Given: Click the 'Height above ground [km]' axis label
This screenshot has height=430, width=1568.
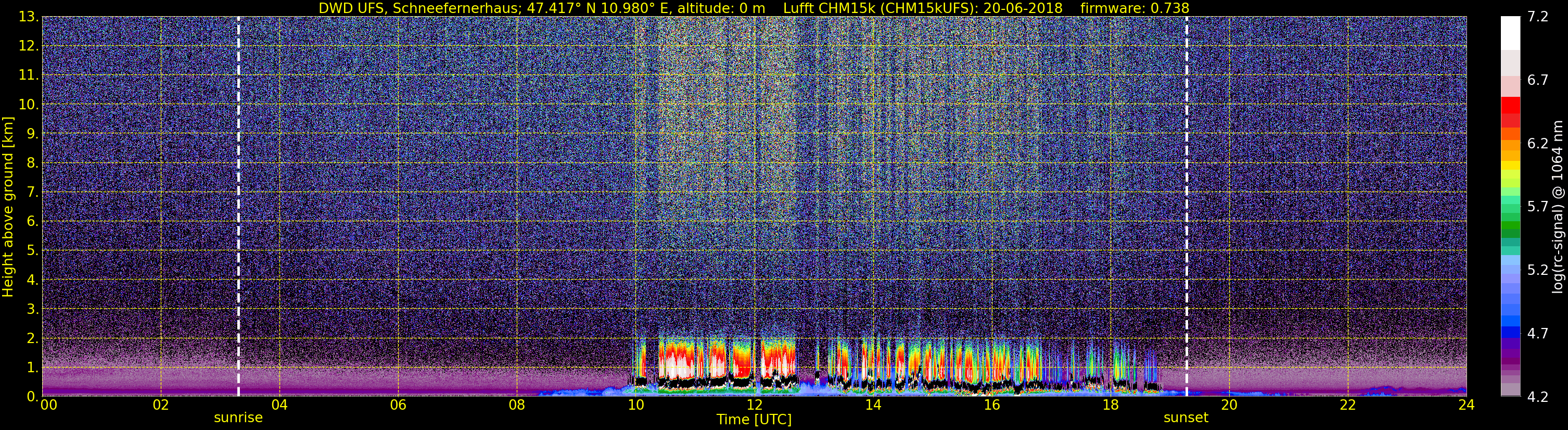Looking at the screenshot, I should click(8, 207).
